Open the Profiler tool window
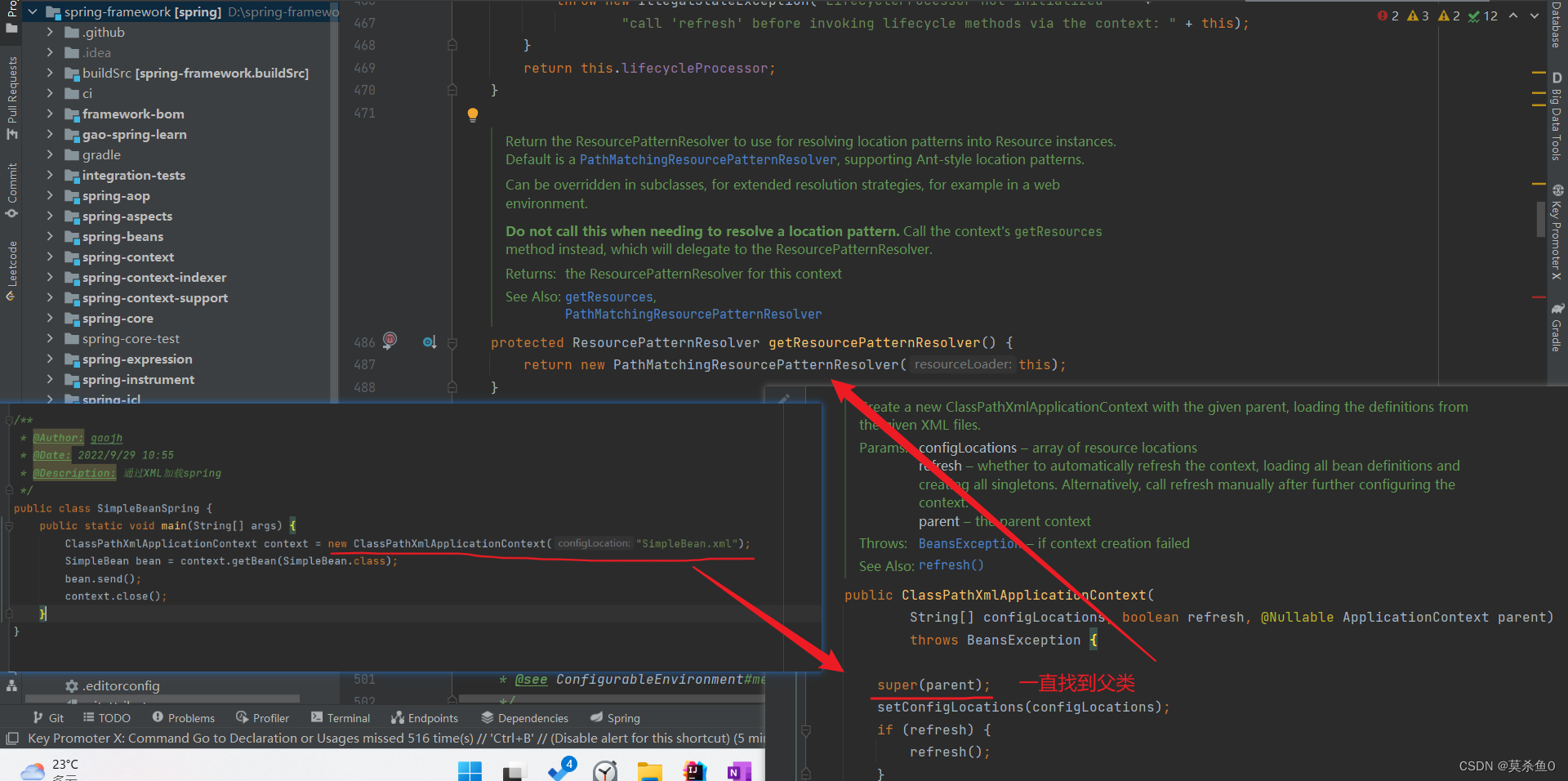This screenshot has width=1568, height=781. click(x=263, y=718)
